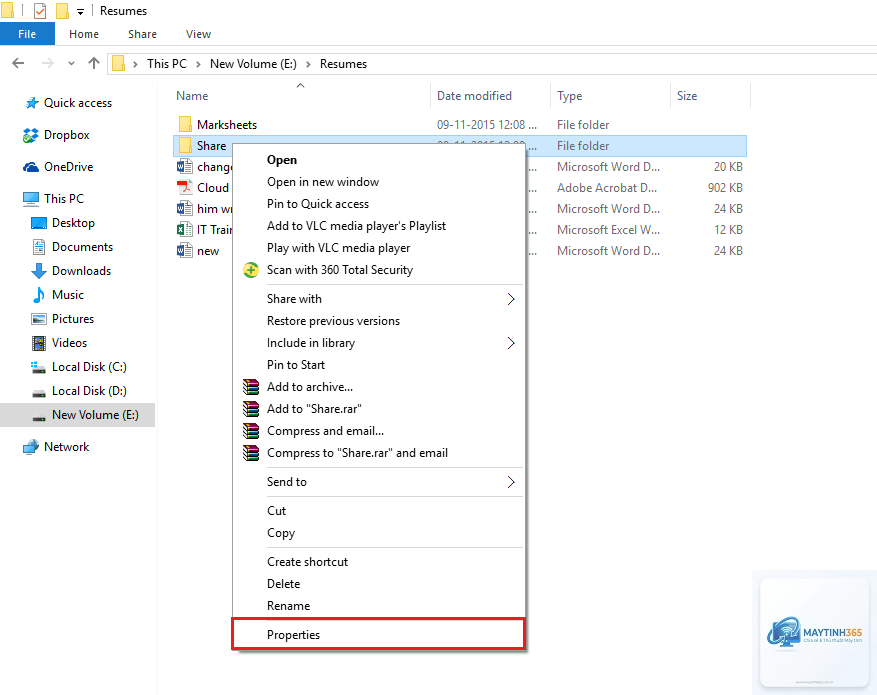877x695 pixels.
Task: Choose Copy from the context menu
Action: (x=379, y=533)
